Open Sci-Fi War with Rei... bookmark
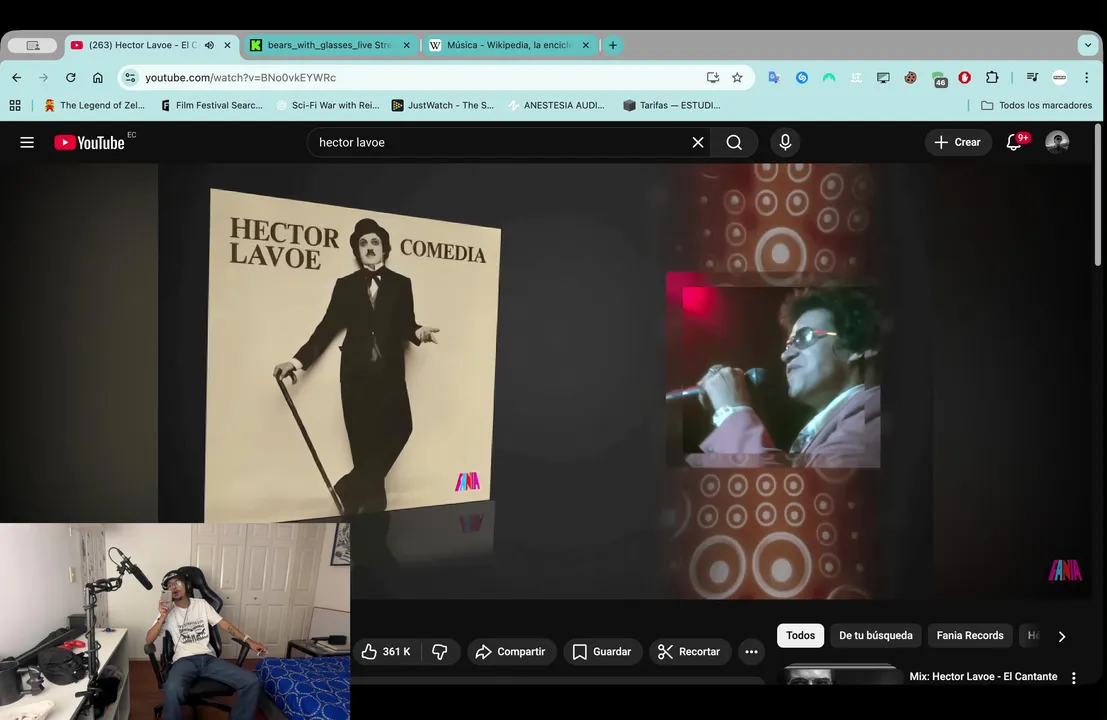 tap(328, 105)
